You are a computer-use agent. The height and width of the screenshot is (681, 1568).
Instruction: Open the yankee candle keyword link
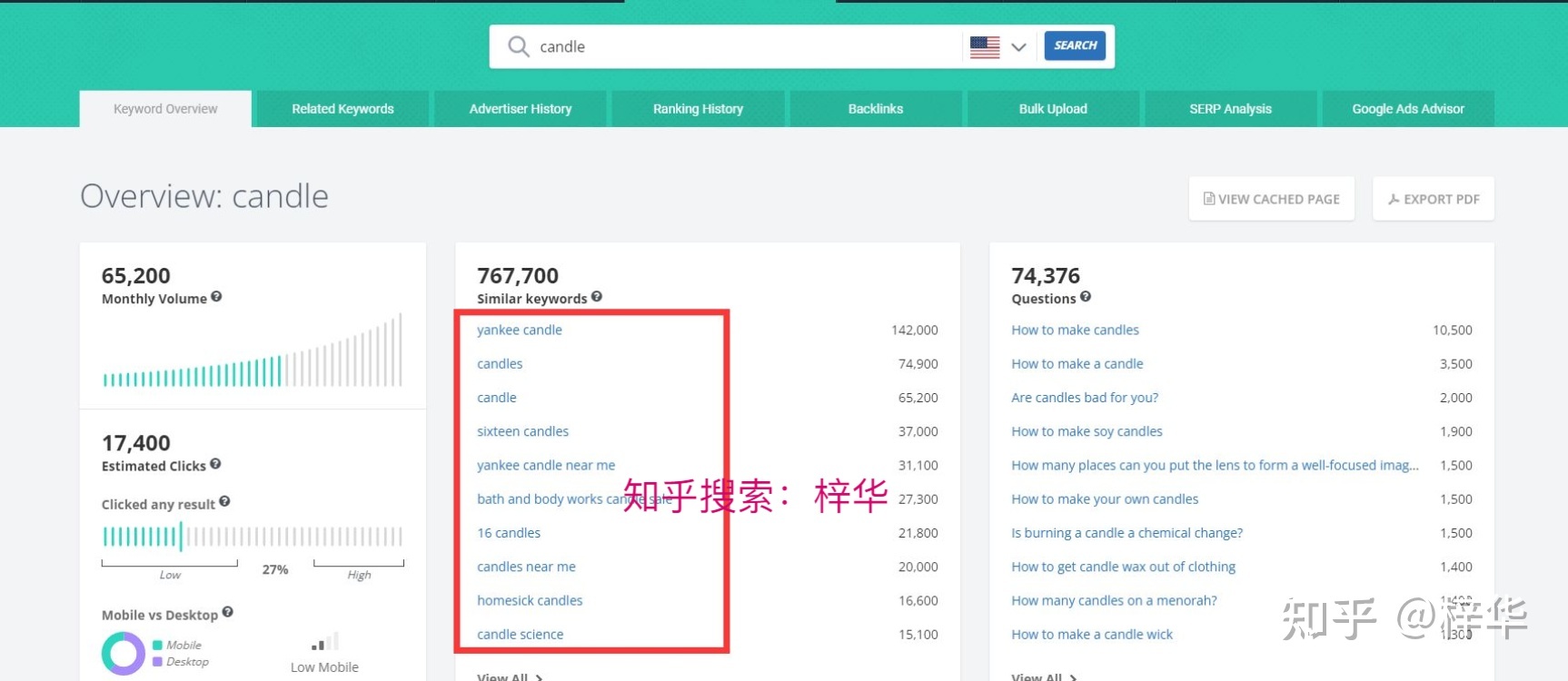(520, 330)
